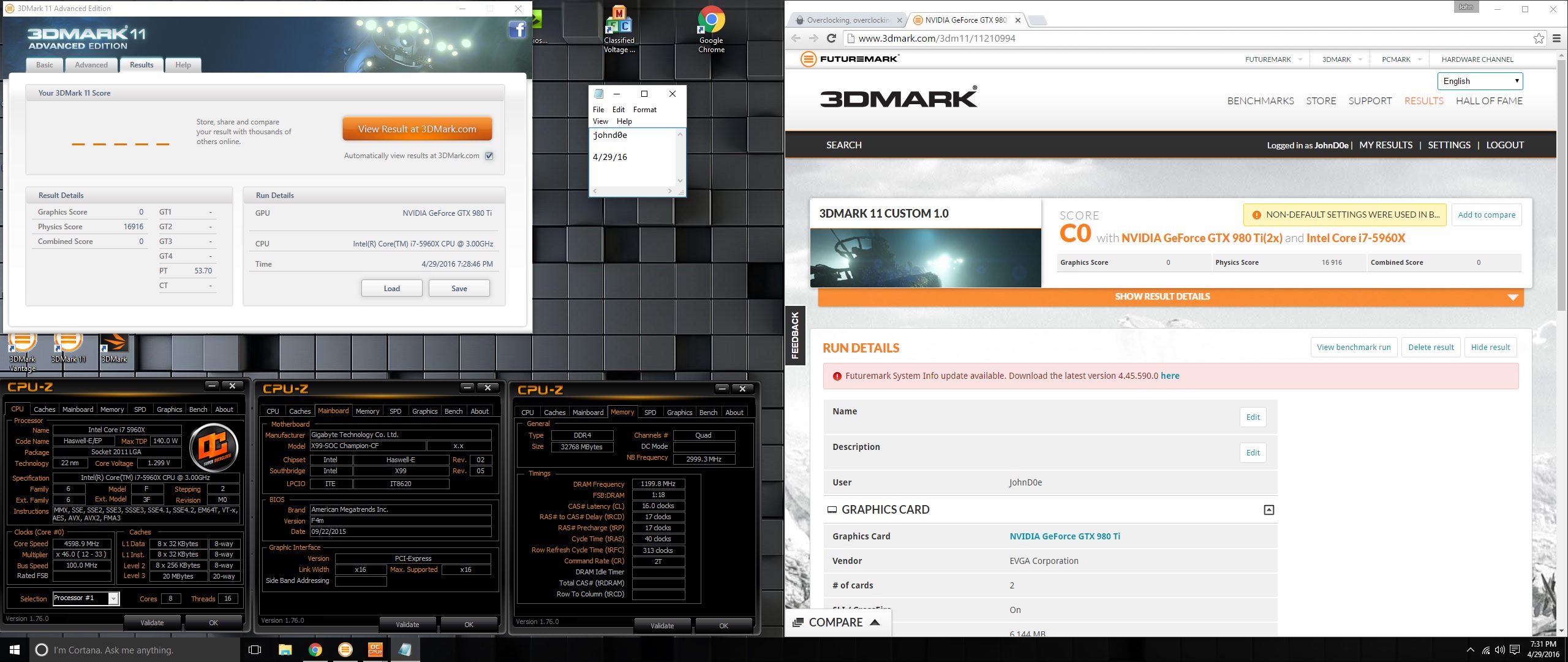Click benchmark thumbnail image on result page
This screenshot has height=662, width=1568.
coord(925,258)
